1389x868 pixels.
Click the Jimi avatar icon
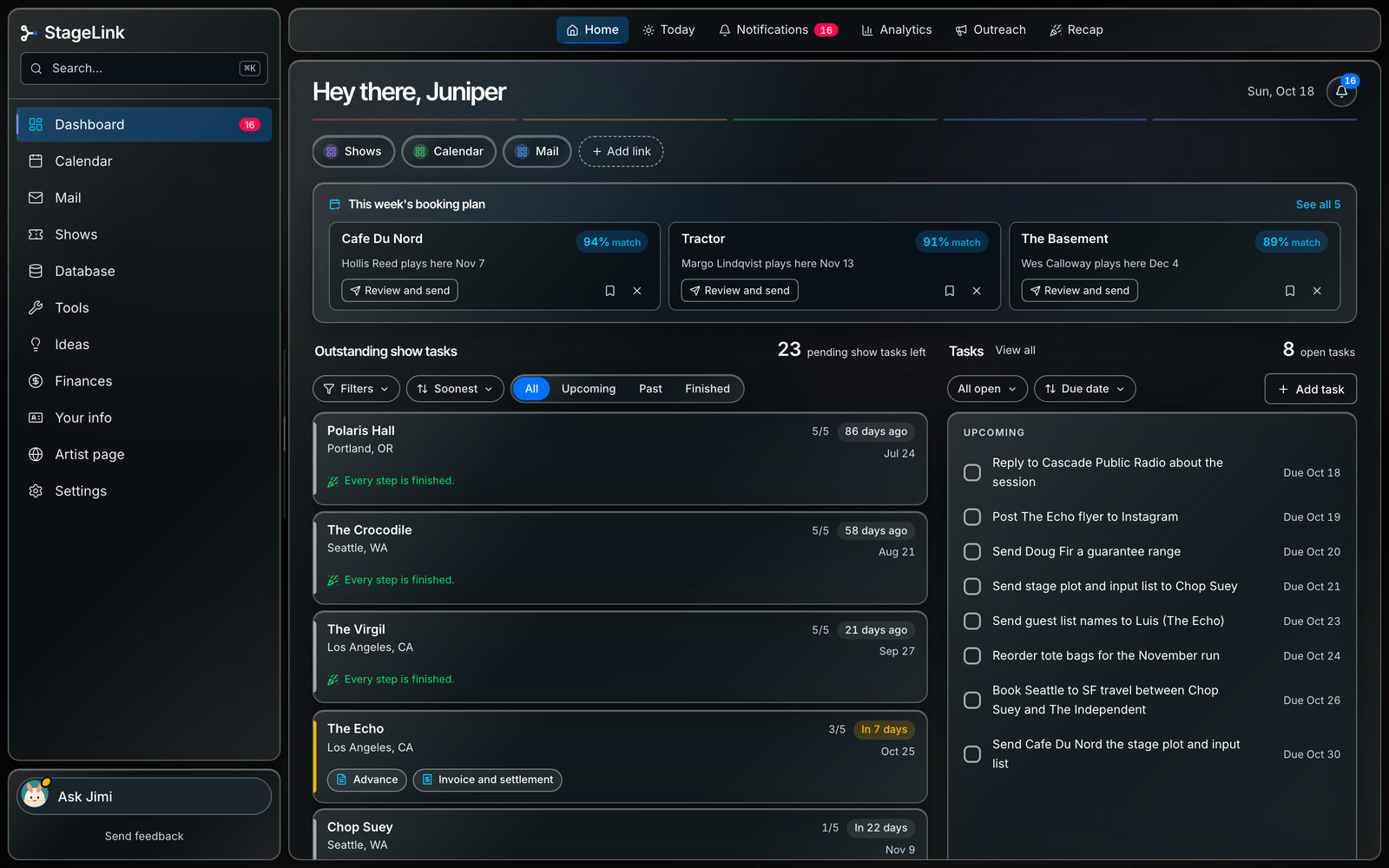(x=35, y=795)
